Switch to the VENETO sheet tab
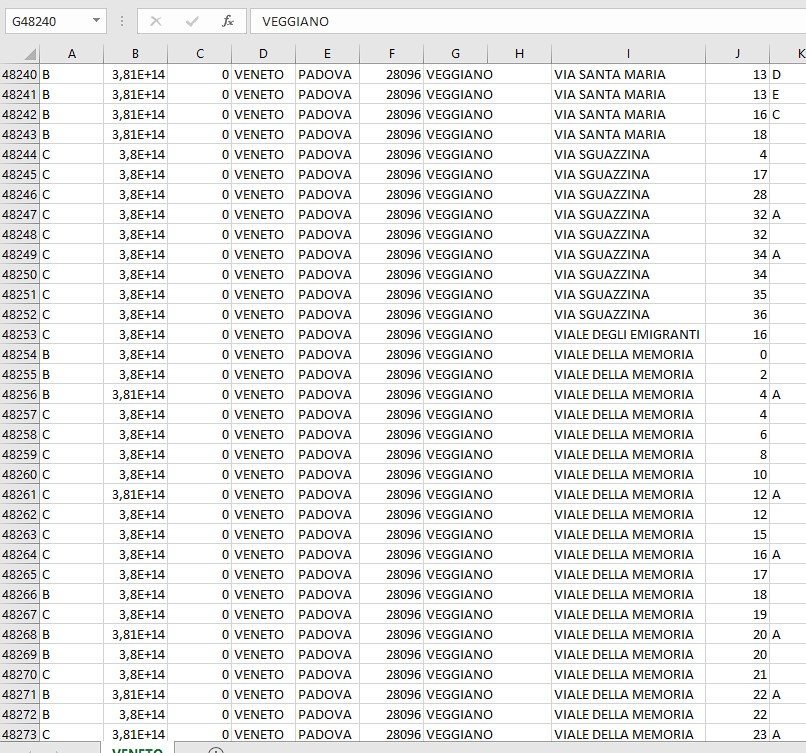Image resolution: width=806 pixels, height=753 pixels. coord(137,749)
